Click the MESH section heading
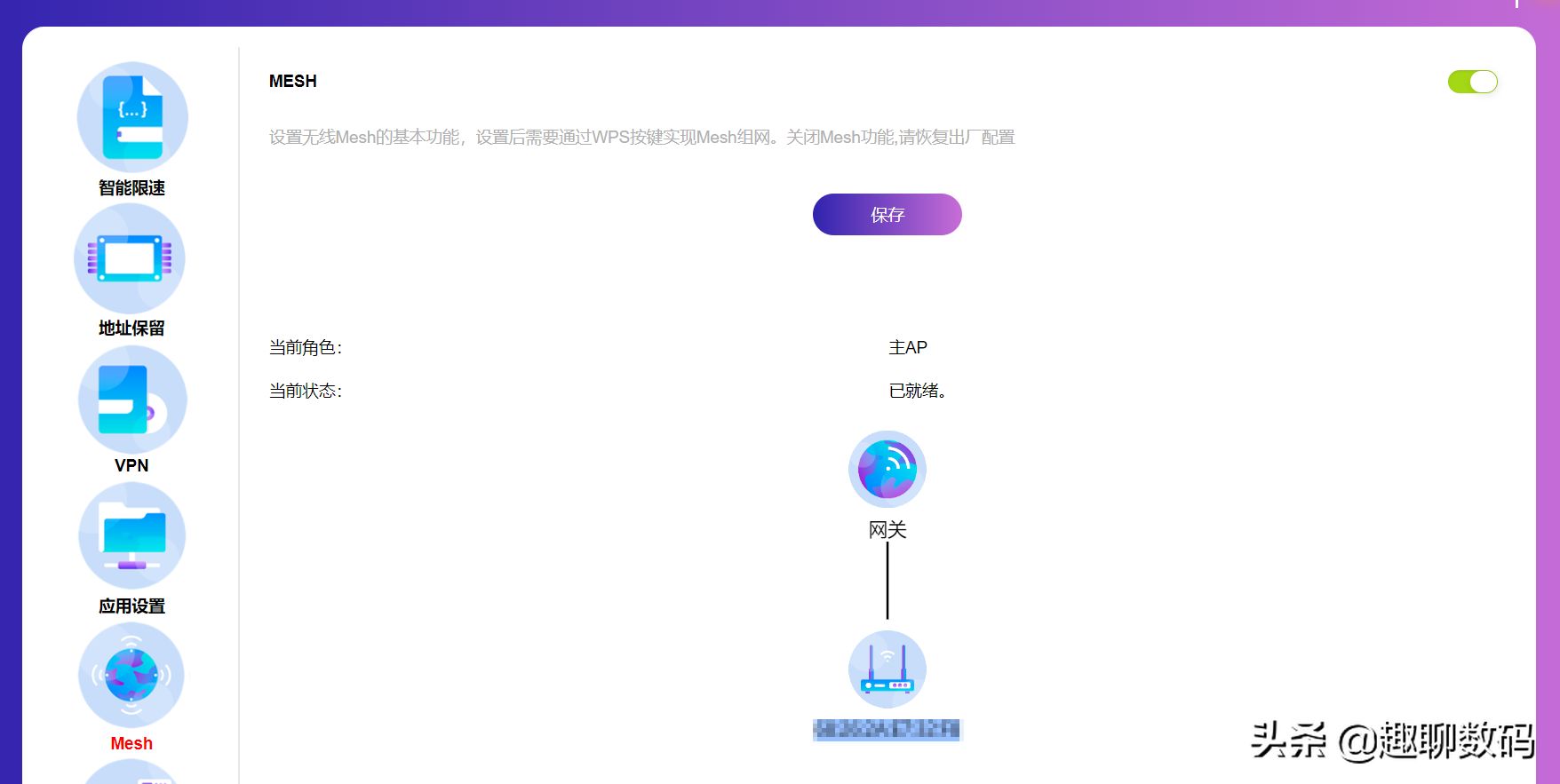 [x=292, y=82]
